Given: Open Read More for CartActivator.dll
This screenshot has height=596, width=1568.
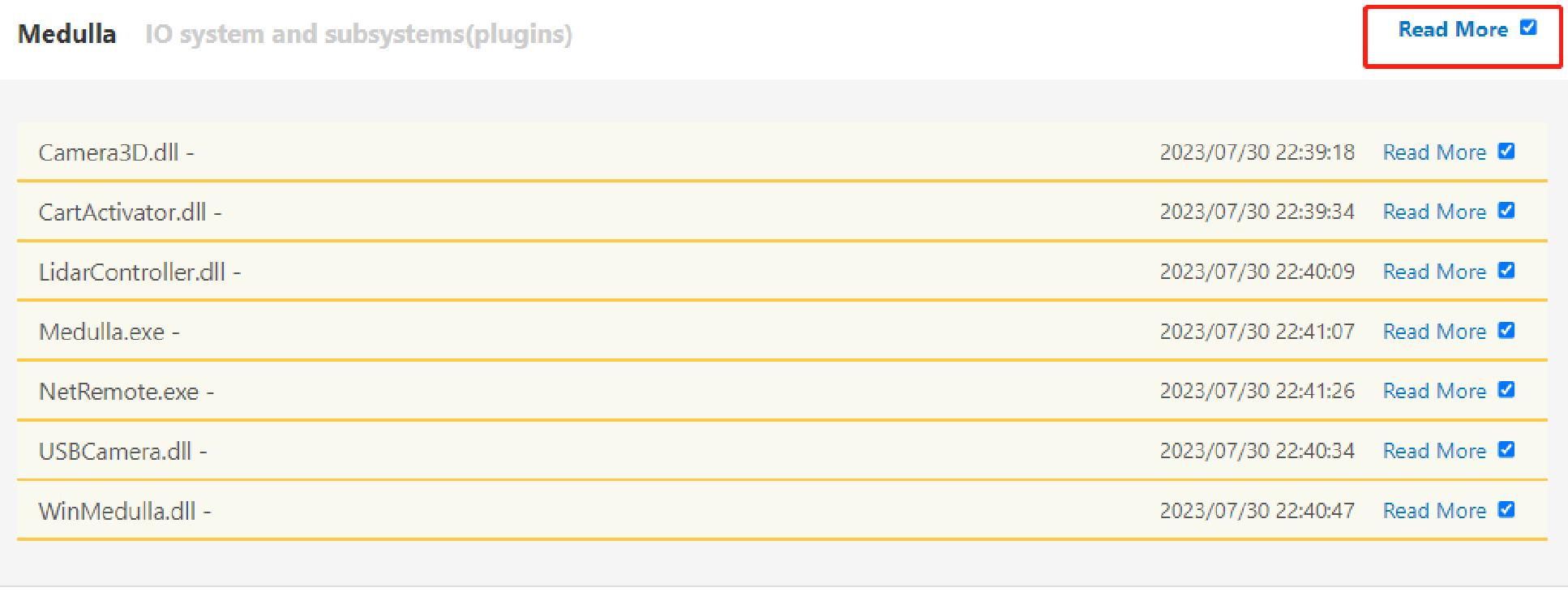Looking at the screenshot, I should (1434, 212).
